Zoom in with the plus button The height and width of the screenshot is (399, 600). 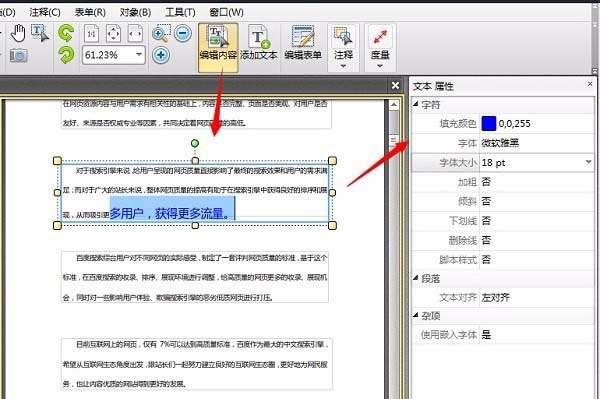(161, 55)
